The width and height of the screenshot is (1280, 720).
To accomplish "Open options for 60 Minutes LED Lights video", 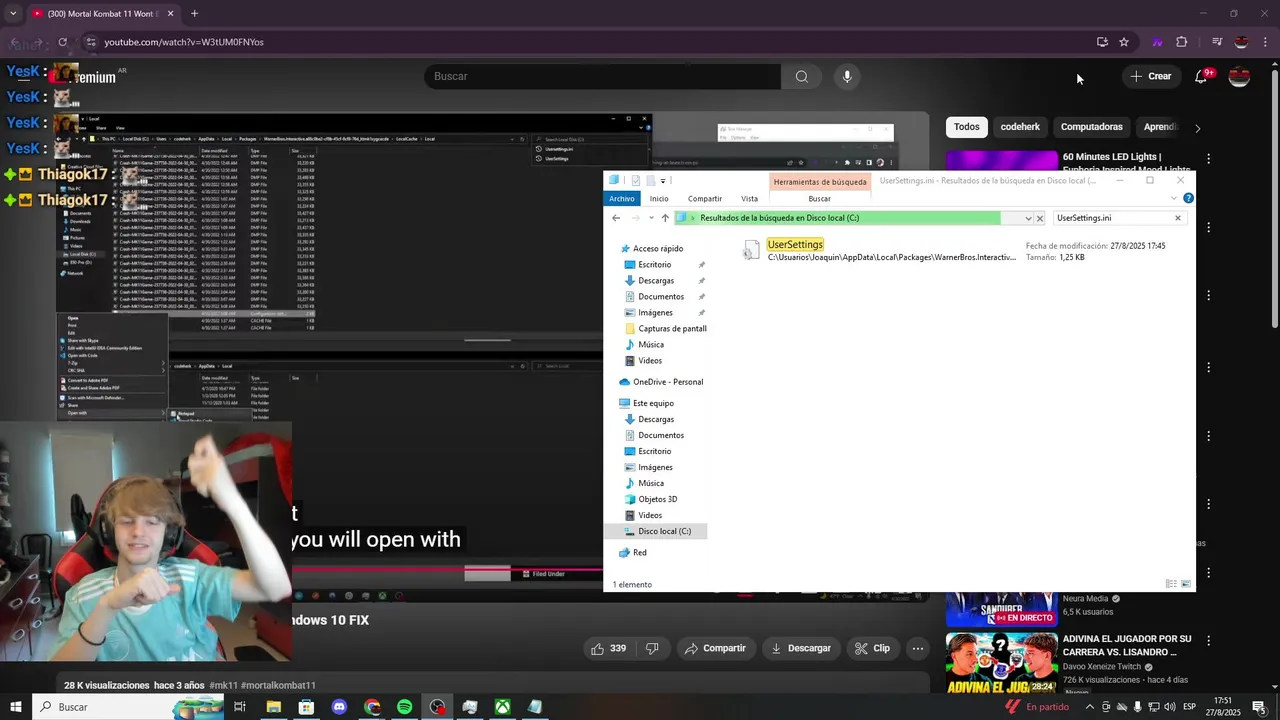I will (x=1208, y=159).
